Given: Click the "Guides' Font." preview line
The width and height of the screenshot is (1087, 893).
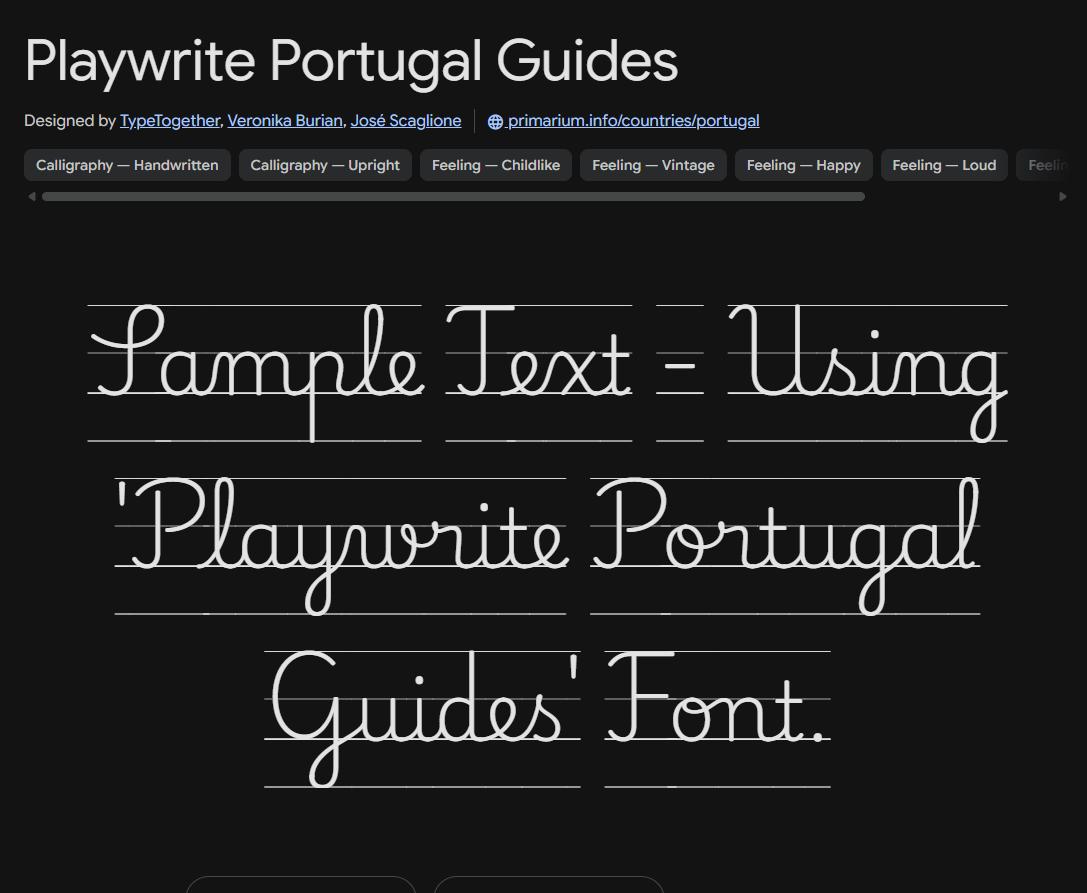Looking at the screenshot, I should click(x=547, y=719).
